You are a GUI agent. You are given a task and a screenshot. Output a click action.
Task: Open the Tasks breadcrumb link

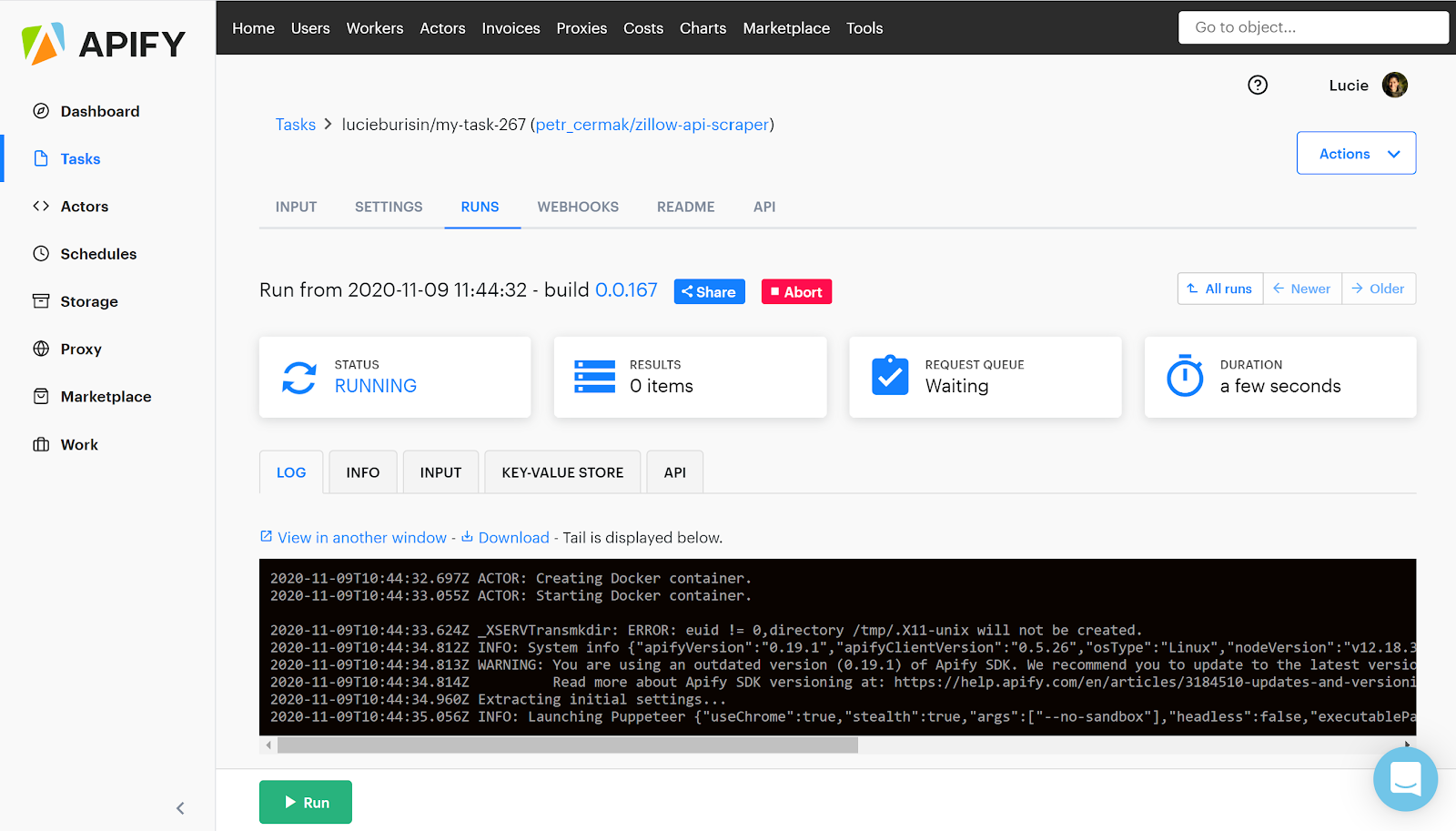(296, 125)
